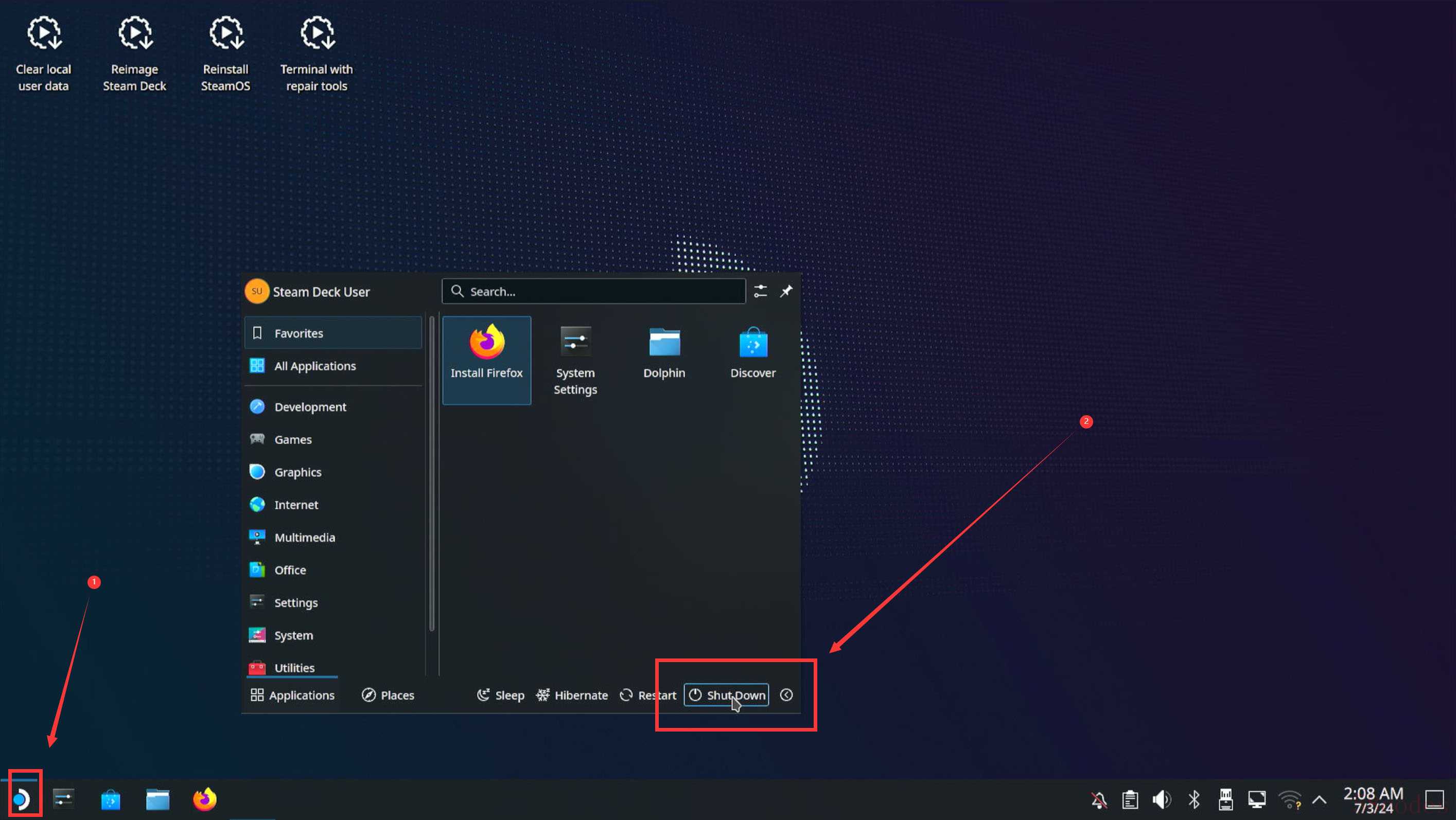Expand more session options arrow
The image size is (1456, 820).
pyautogui.click(x=786, y=694)
